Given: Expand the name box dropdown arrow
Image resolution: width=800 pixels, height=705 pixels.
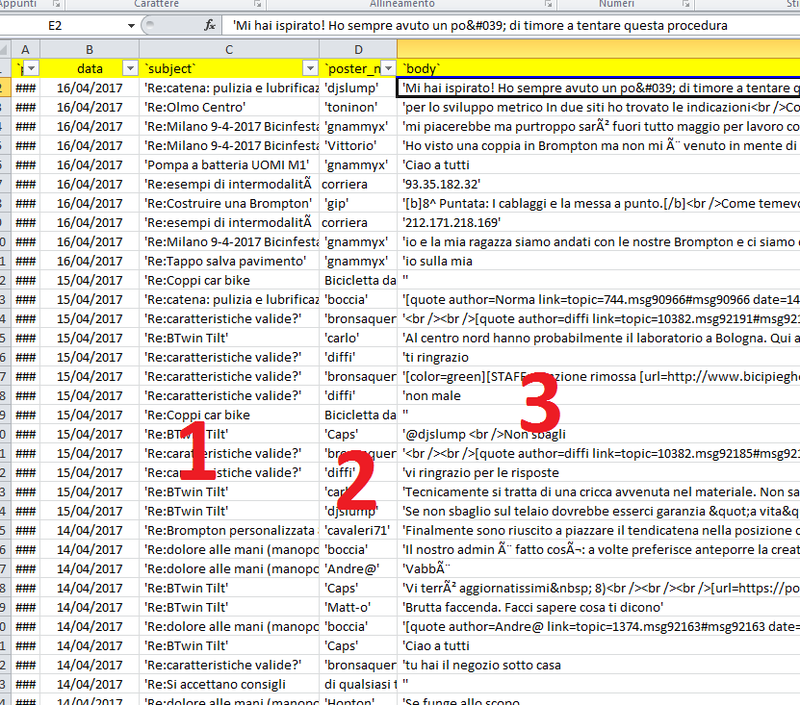Looking at the screenshot, I should point(131,26).
